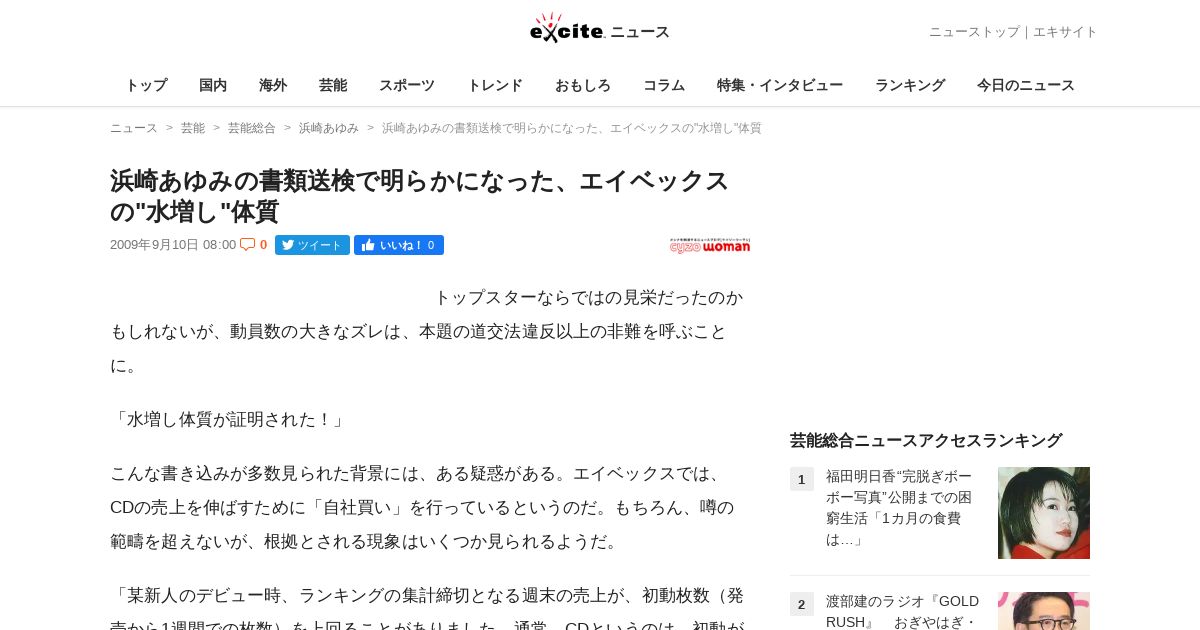Open the おもしろ news section
The image size is (1200, 630).
pyautogui.click(x=583, y=85)
